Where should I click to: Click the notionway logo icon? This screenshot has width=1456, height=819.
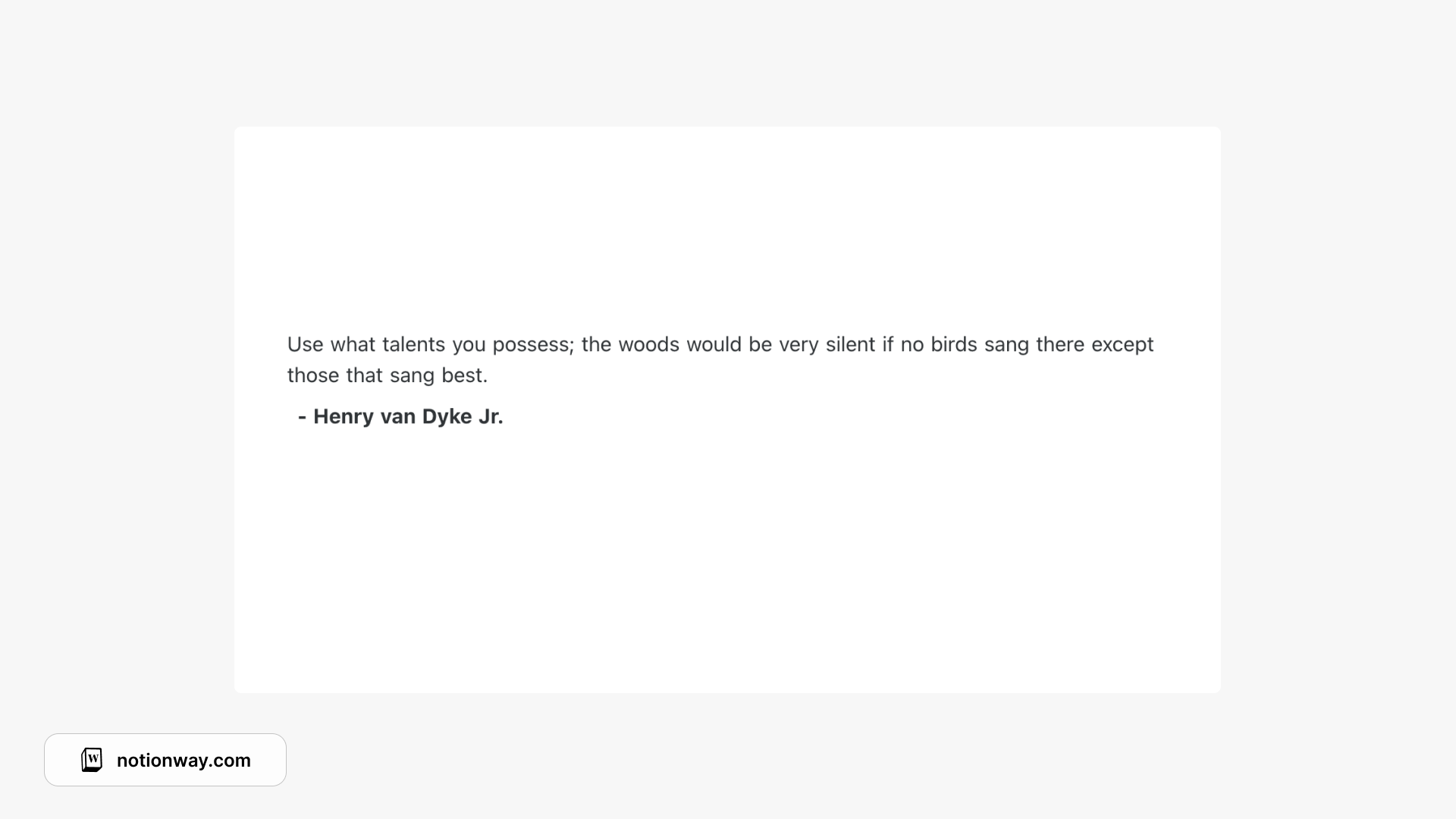pyautogui.click(x=92, y=760)
